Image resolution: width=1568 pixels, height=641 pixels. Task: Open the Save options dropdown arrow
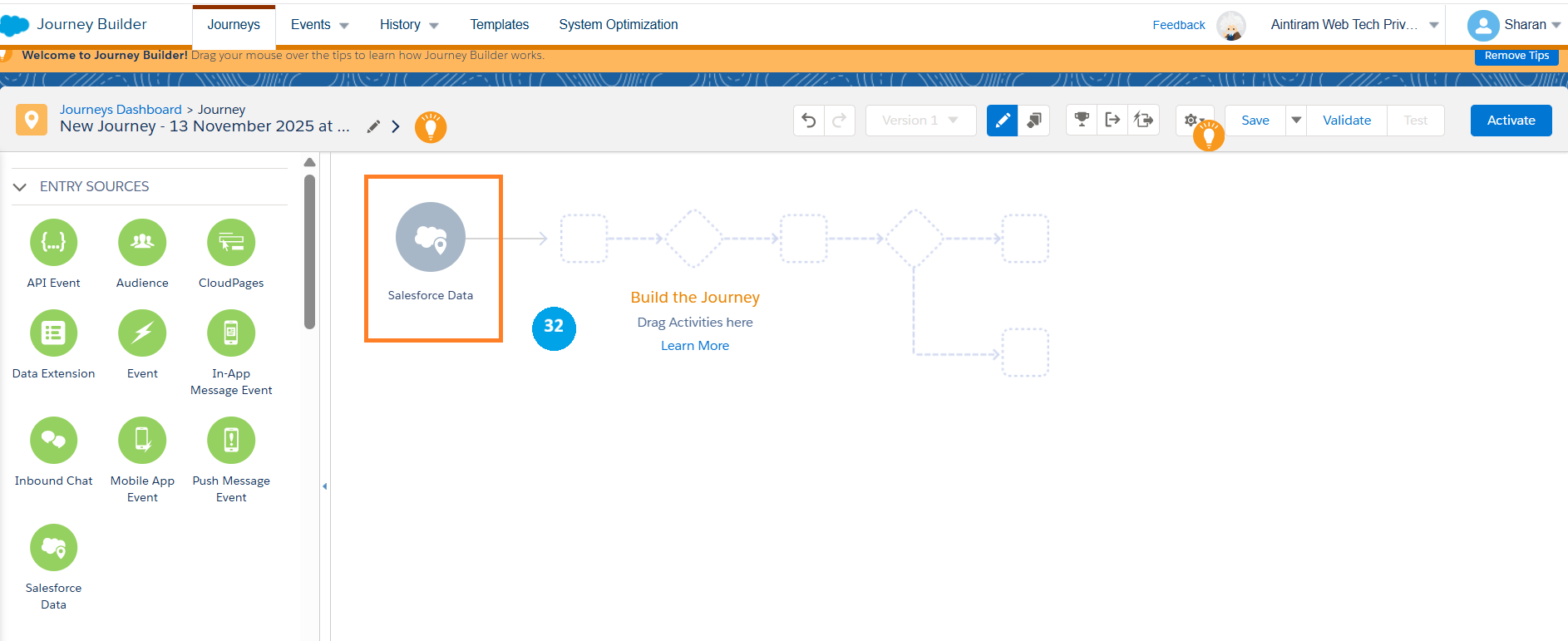pyautogui.click(x=1295, y=121)
